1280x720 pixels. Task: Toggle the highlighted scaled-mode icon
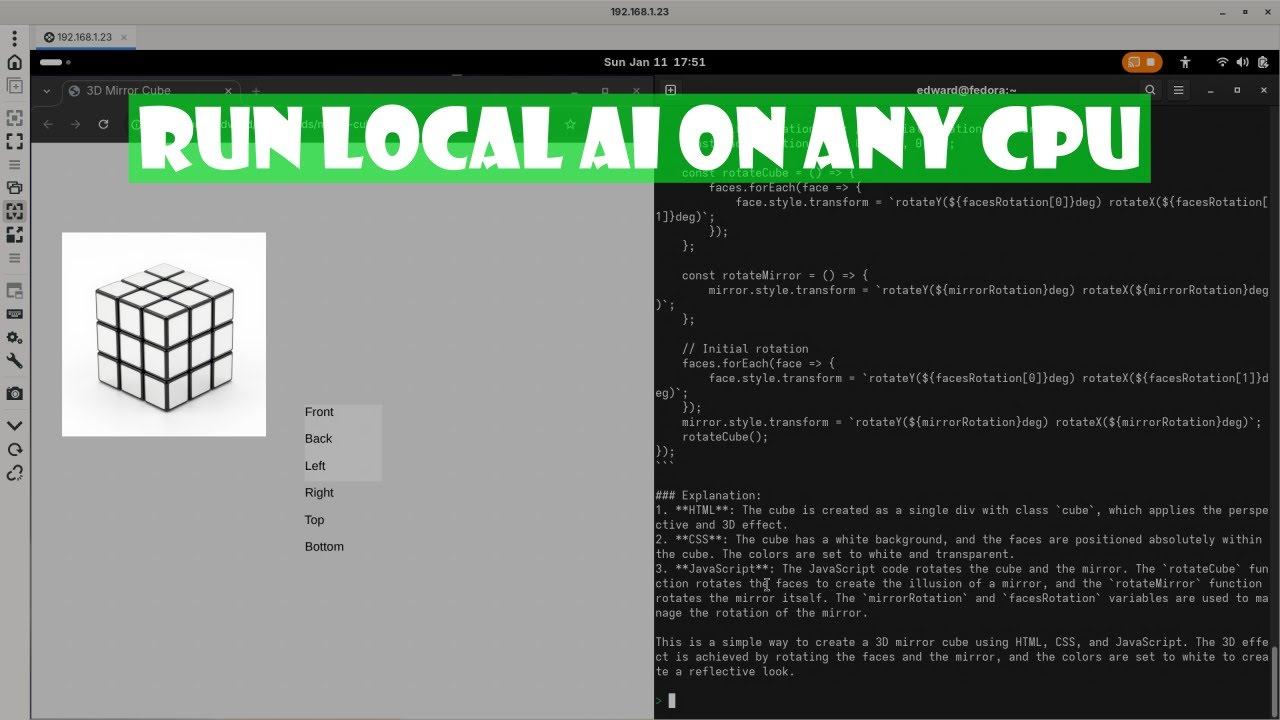point(15,211)
